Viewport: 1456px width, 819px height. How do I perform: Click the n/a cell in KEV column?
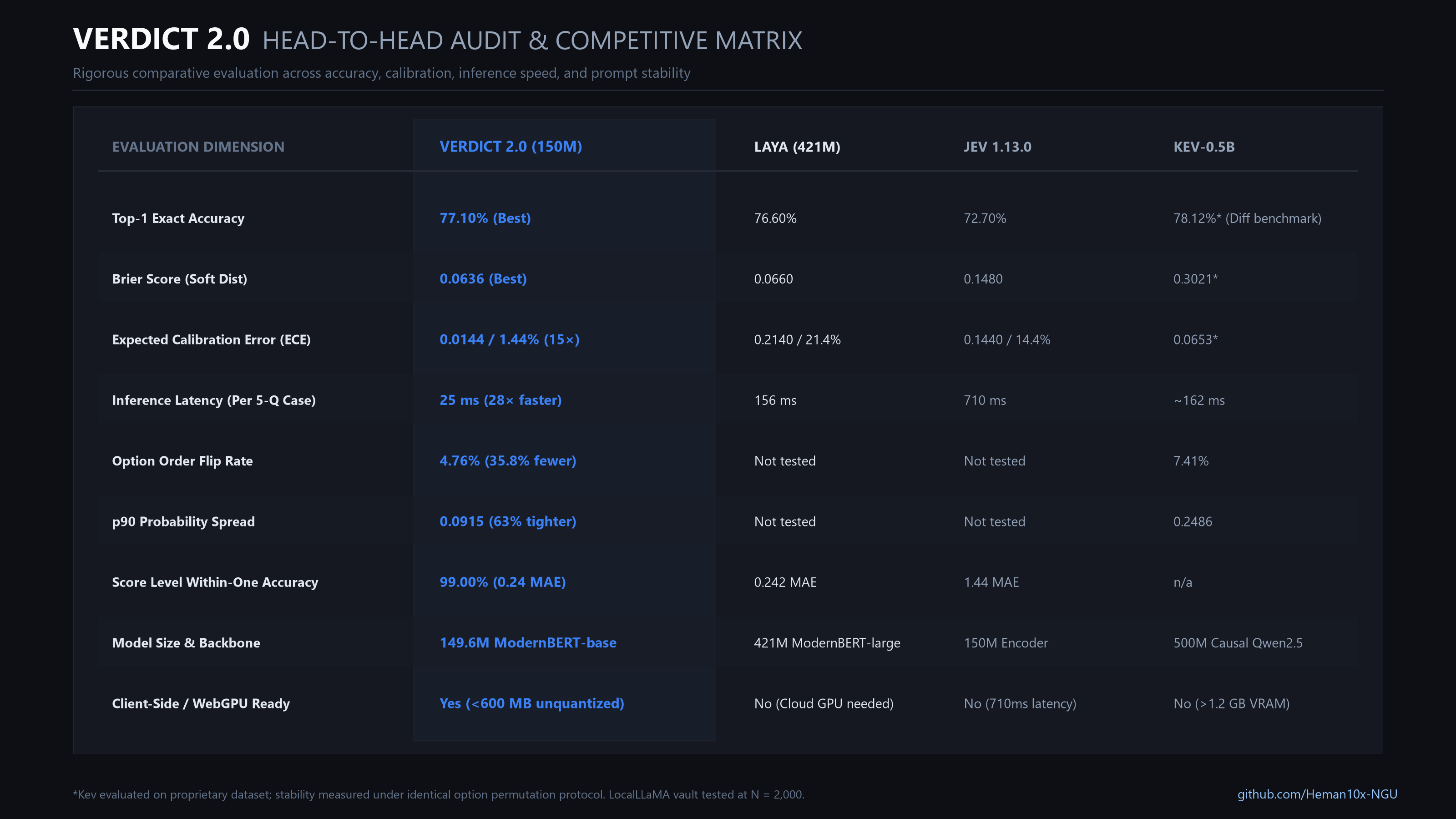pos(1183,582)
